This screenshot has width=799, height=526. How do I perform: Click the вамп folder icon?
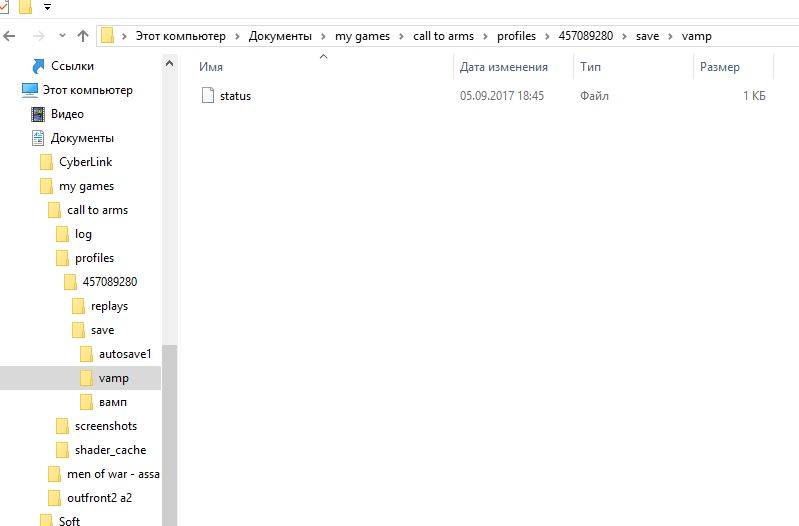[x=86, y=402]
